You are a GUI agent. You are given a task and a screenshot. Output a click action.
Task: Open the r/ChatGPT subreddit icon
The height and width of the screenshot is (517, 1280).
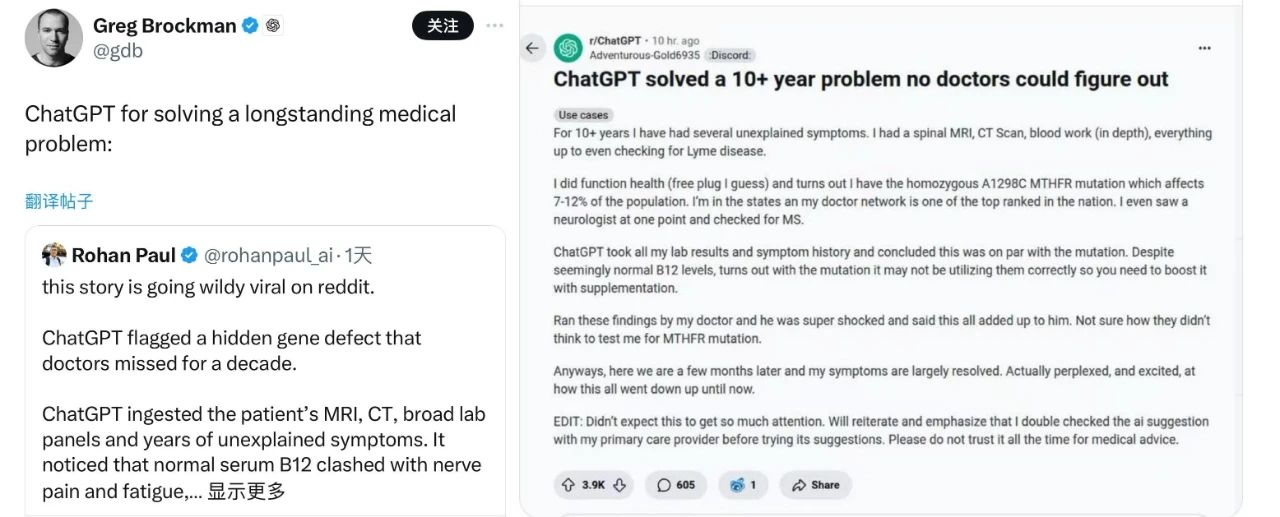pos(569,47)
